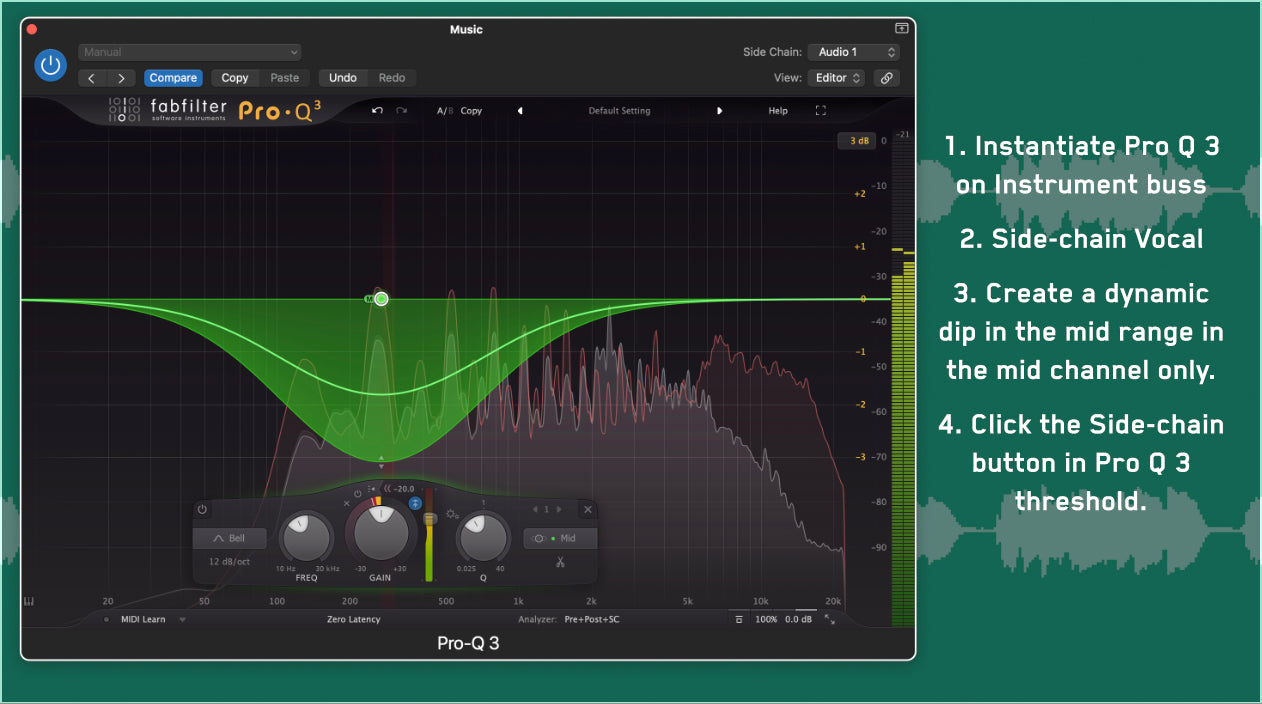Click the FREQ knob

pyautogui.click(x=306, y=537)
